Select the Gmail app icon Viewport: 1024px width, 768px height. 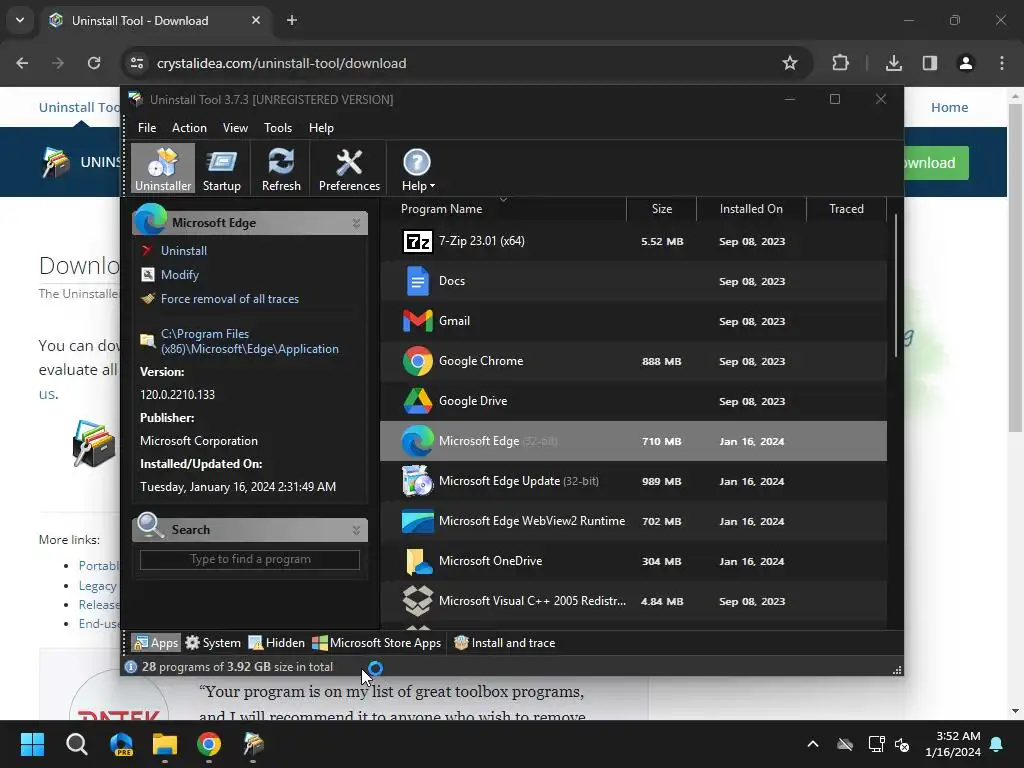coord(417,321)
